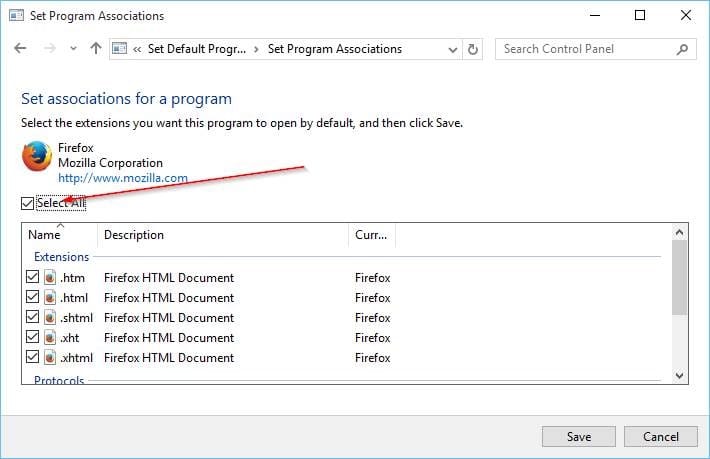Focus the Search Control Panel field

click(x=595, y=49)
